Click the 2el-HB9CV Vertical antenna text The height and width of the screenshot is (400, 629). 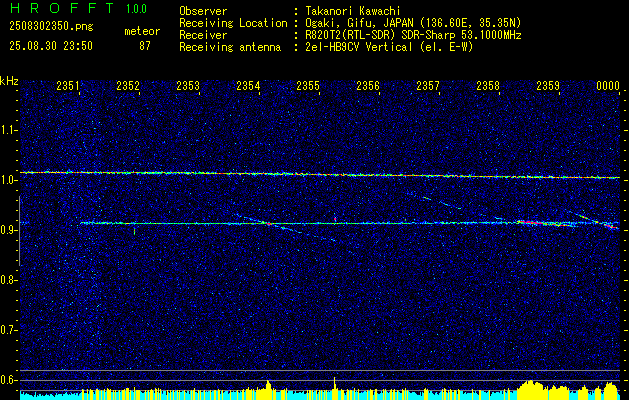[389, 47]
